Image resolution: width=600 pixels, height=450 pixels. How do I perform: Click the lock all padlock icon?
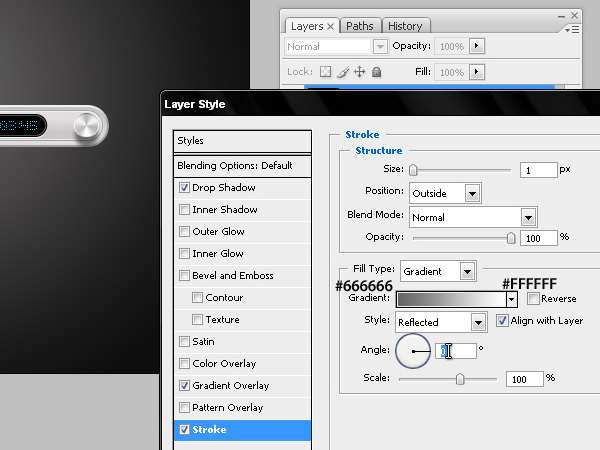coord(375,72)
